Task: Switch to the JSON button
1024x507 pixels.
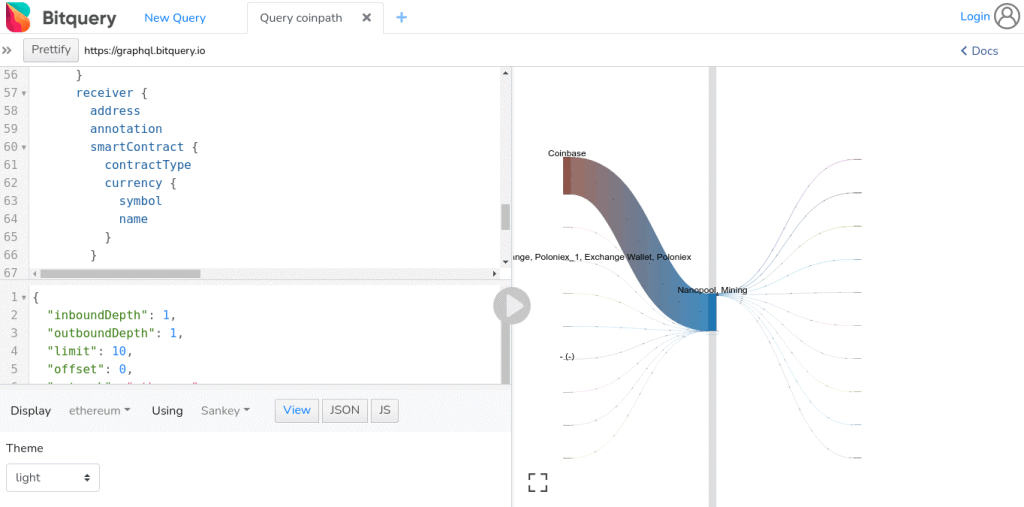Action: coord(345,410)
